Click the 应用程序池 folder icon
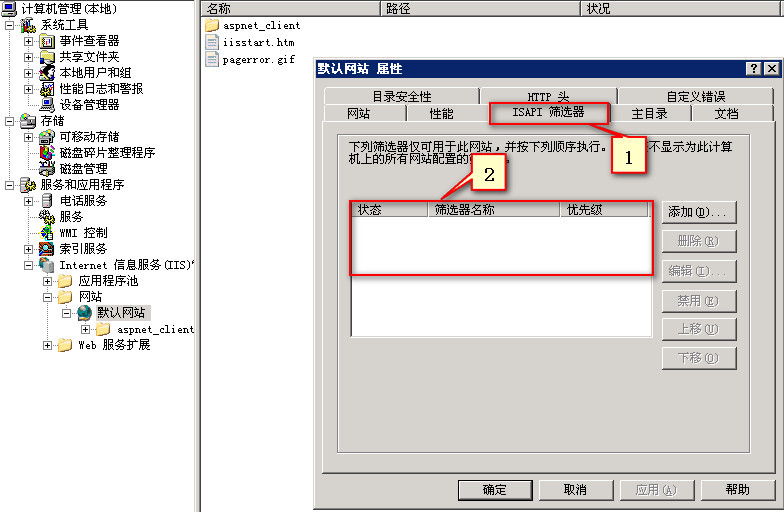 pyautogui.click(x=66, y=281)
